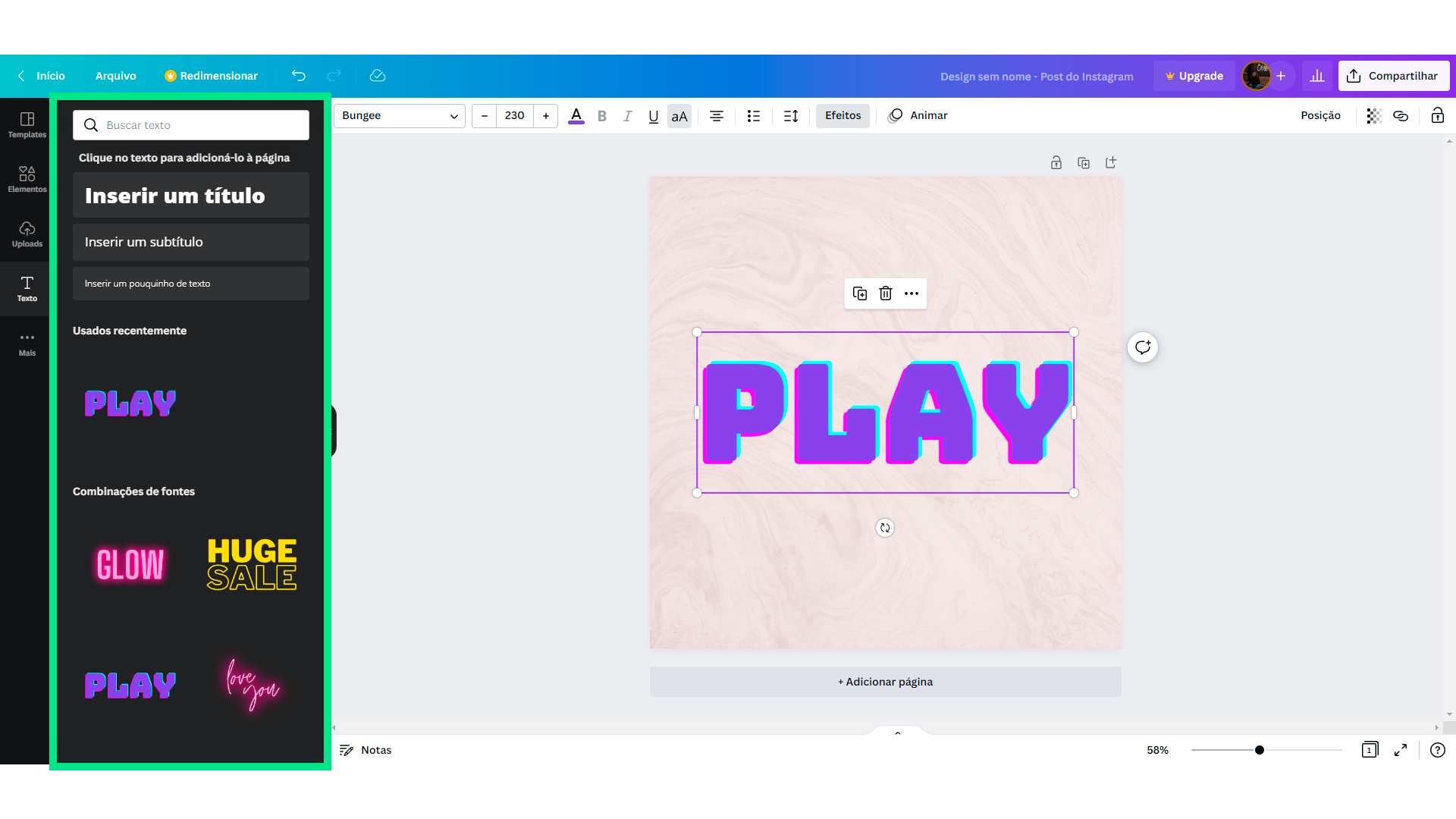1456x819 pixels.
Task: Open the Animar options
Action: tap(918, 116)
